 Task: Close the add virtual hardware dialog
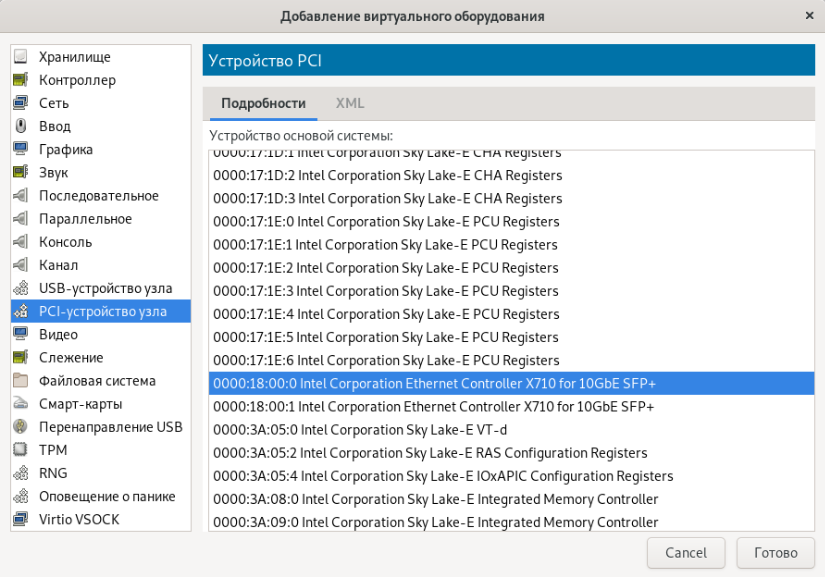[809, 16]
